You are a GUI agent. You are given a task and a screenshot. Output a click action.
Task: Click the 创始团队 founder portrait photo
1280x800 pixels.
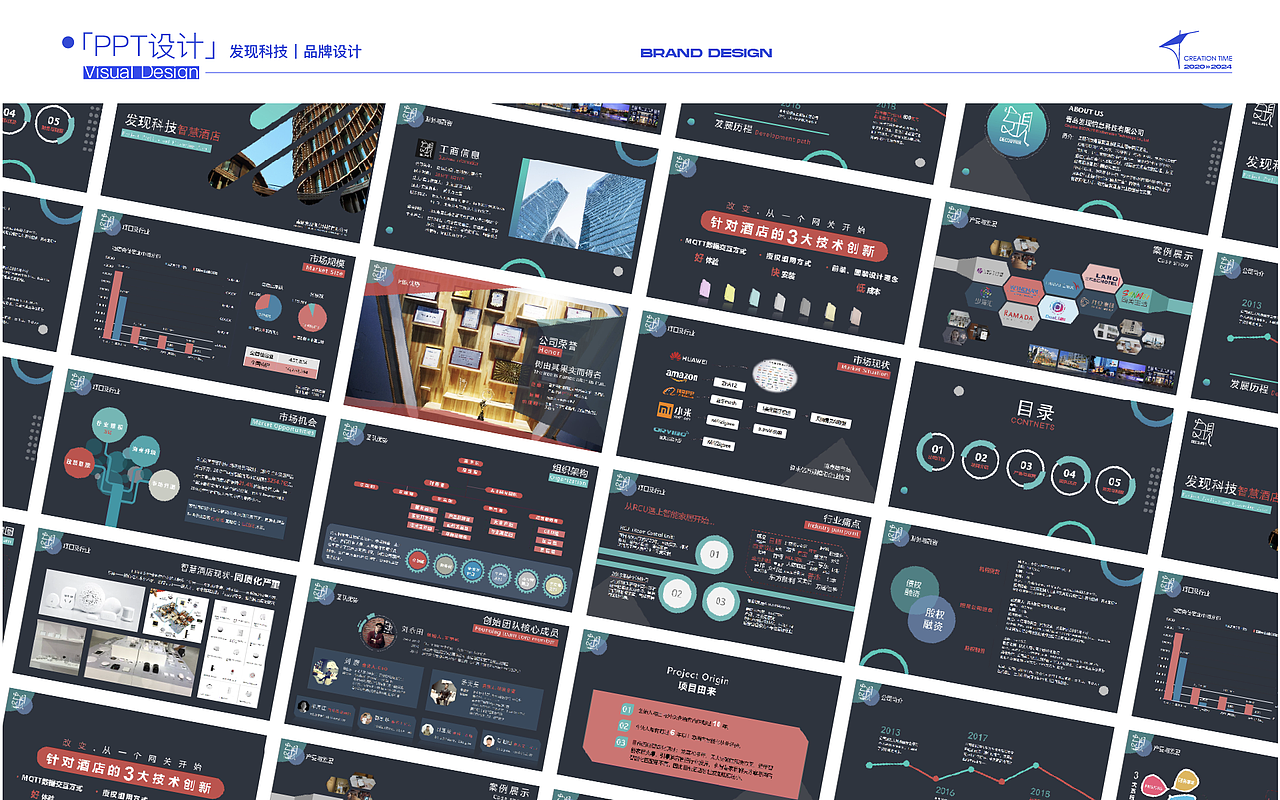pyautogui.click(x=376, y=632)
